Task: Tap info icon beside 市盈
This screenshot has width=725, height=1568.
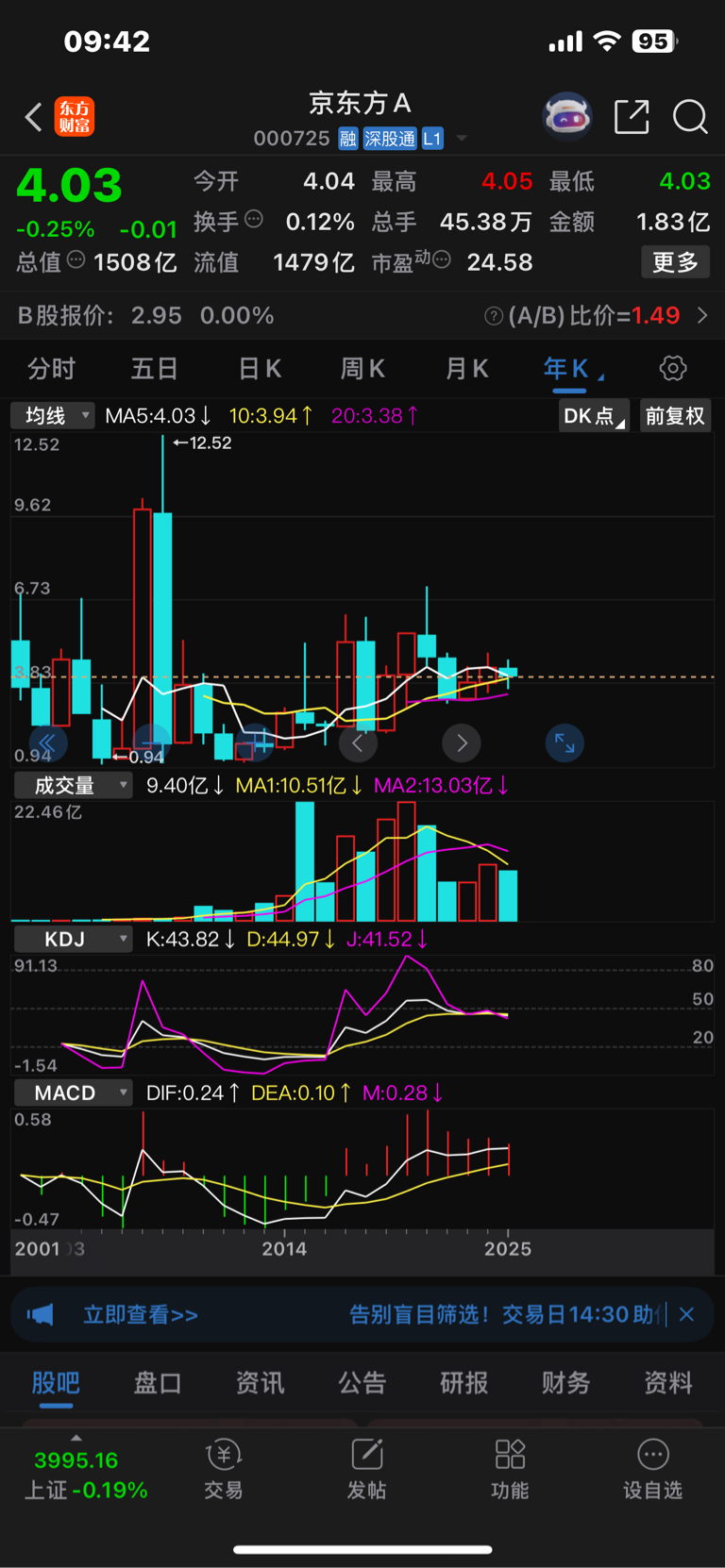Action: point(441,259)
